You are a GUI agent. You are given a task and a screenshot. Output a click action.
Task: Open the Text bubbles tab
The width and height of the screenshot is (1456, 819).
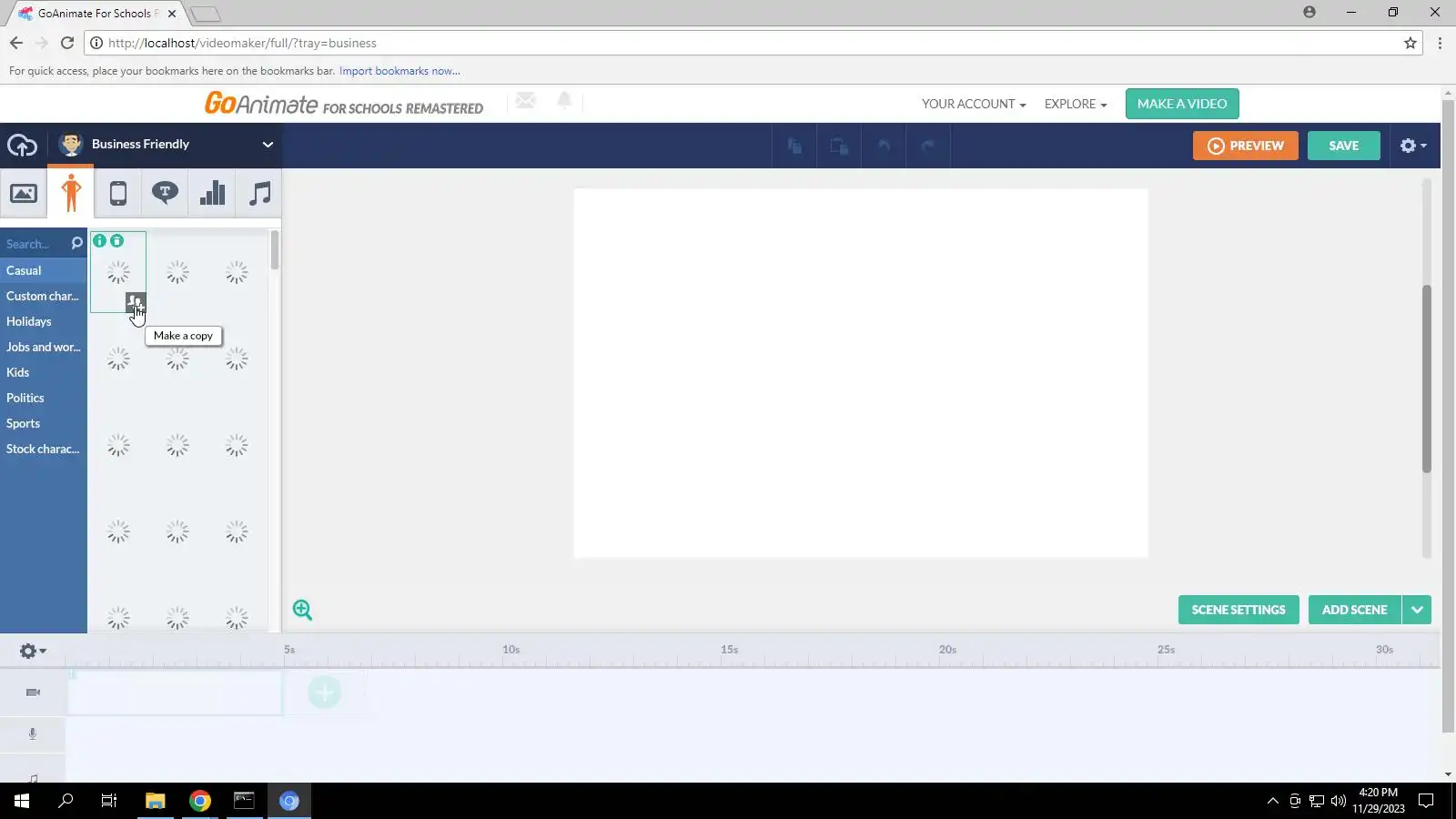[x=165, y=193]
